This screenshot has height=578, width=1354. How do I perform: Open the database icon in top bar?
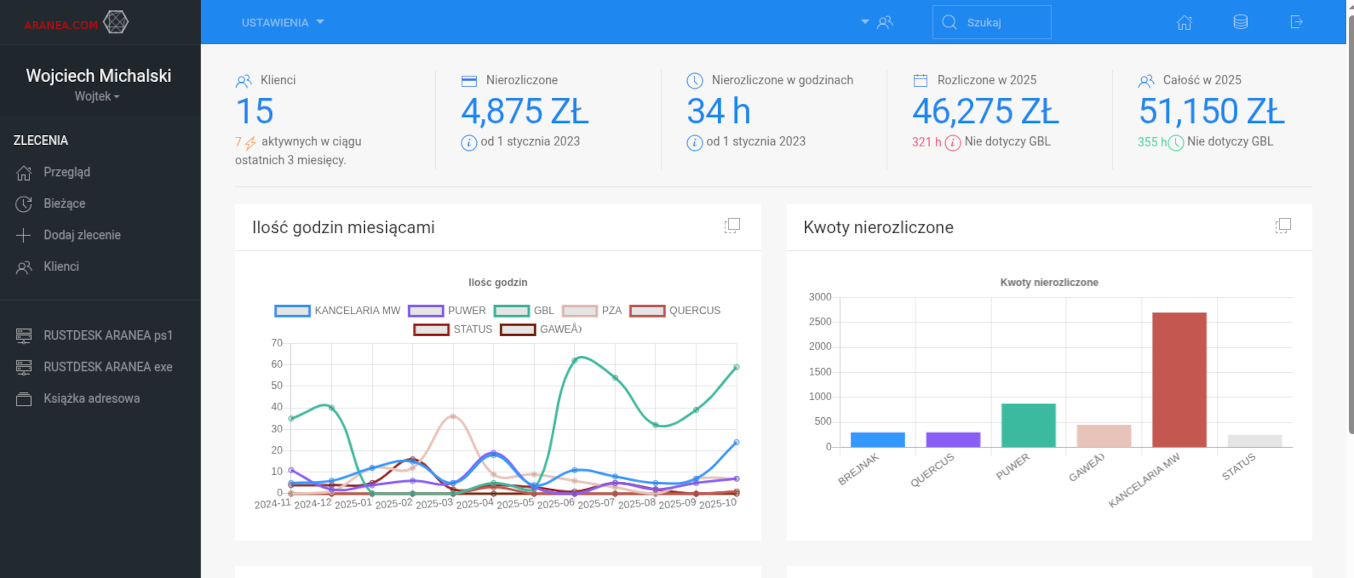coord(1240,22)
